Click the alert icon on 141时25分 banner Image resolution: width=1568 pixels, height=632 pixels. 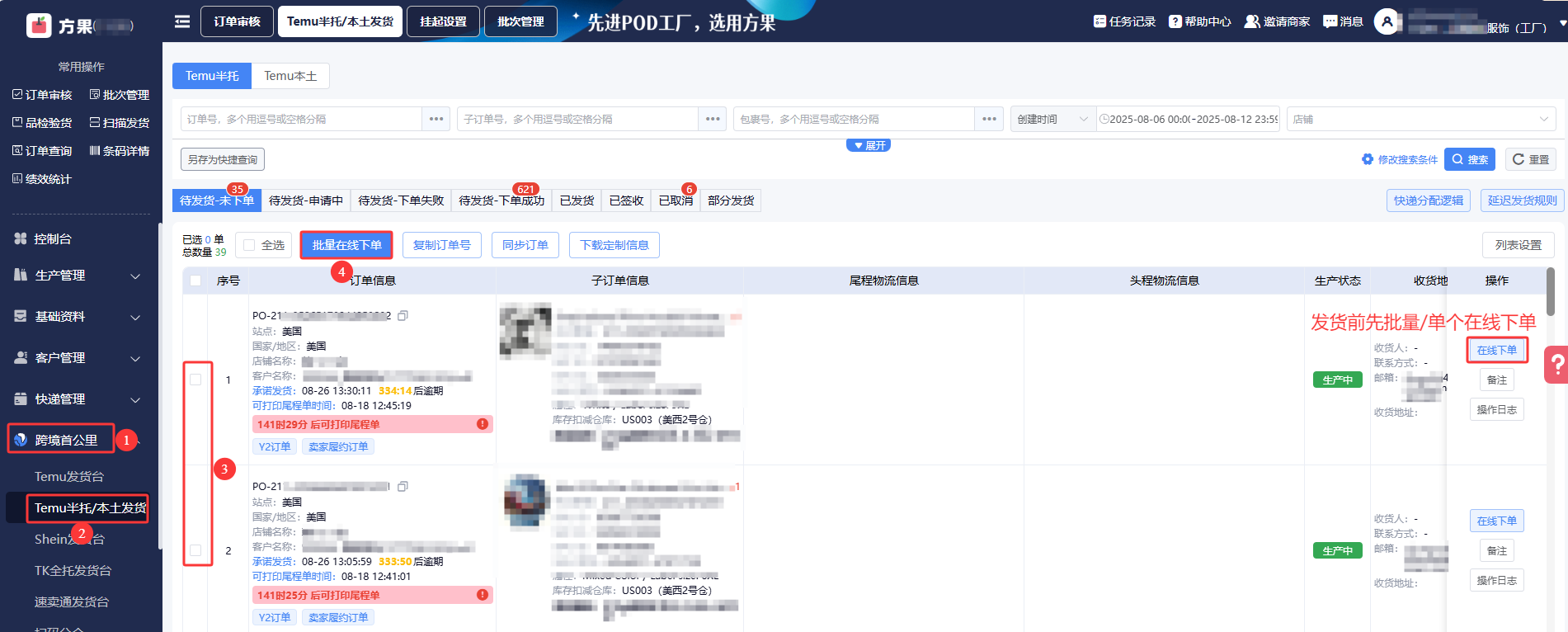click(483, 595)
